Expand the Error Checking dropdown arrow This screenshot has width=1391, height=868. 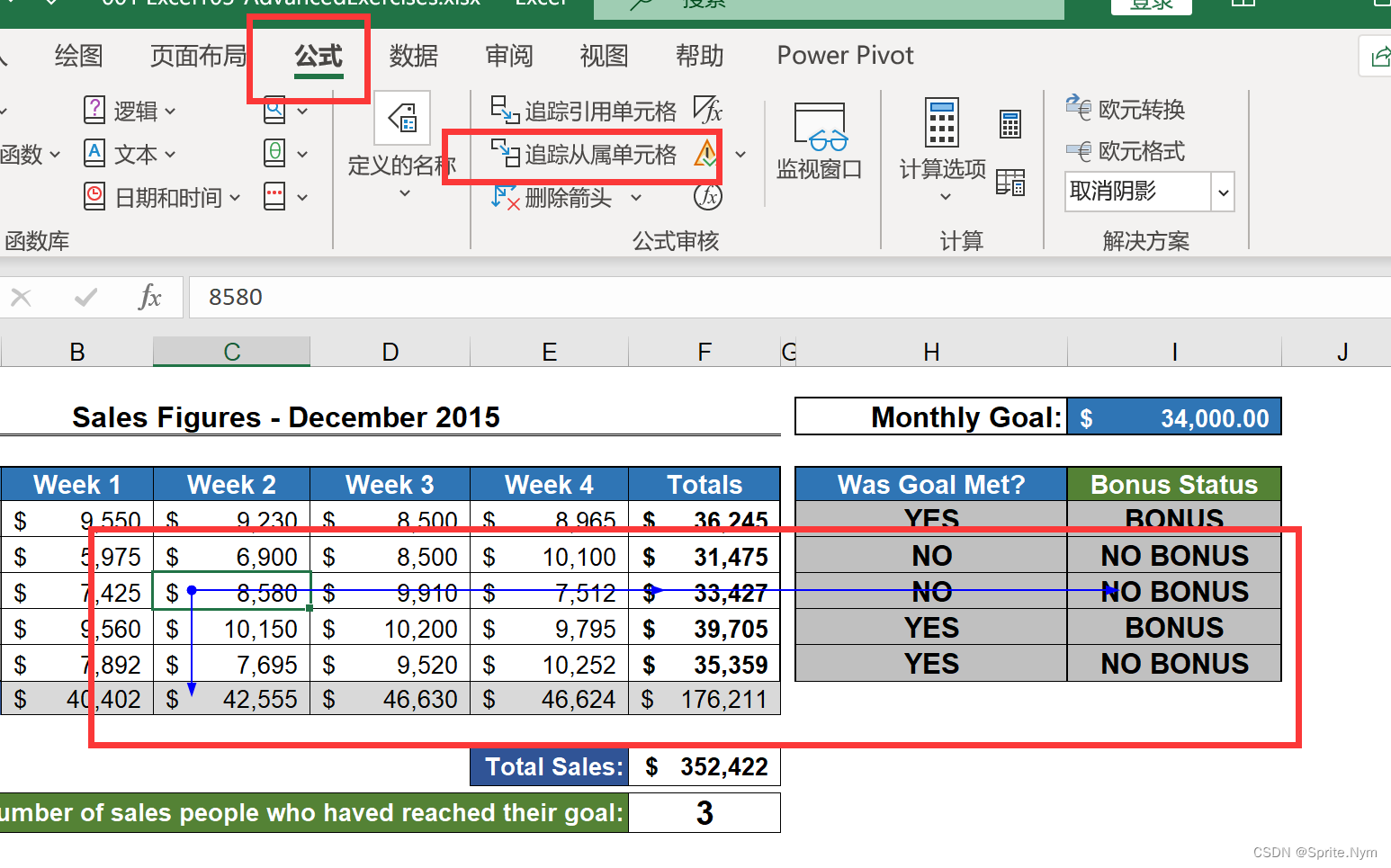click(x=740, y=155)
